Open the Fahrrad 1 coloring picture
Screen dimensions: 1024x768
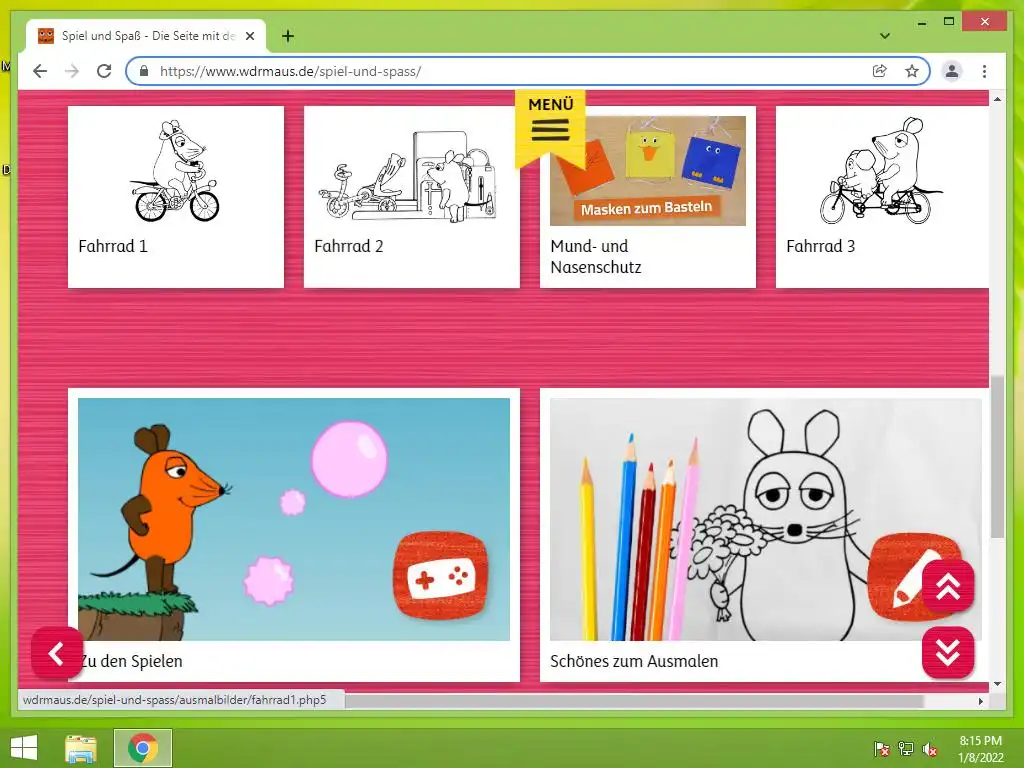[x=176, y=171]
